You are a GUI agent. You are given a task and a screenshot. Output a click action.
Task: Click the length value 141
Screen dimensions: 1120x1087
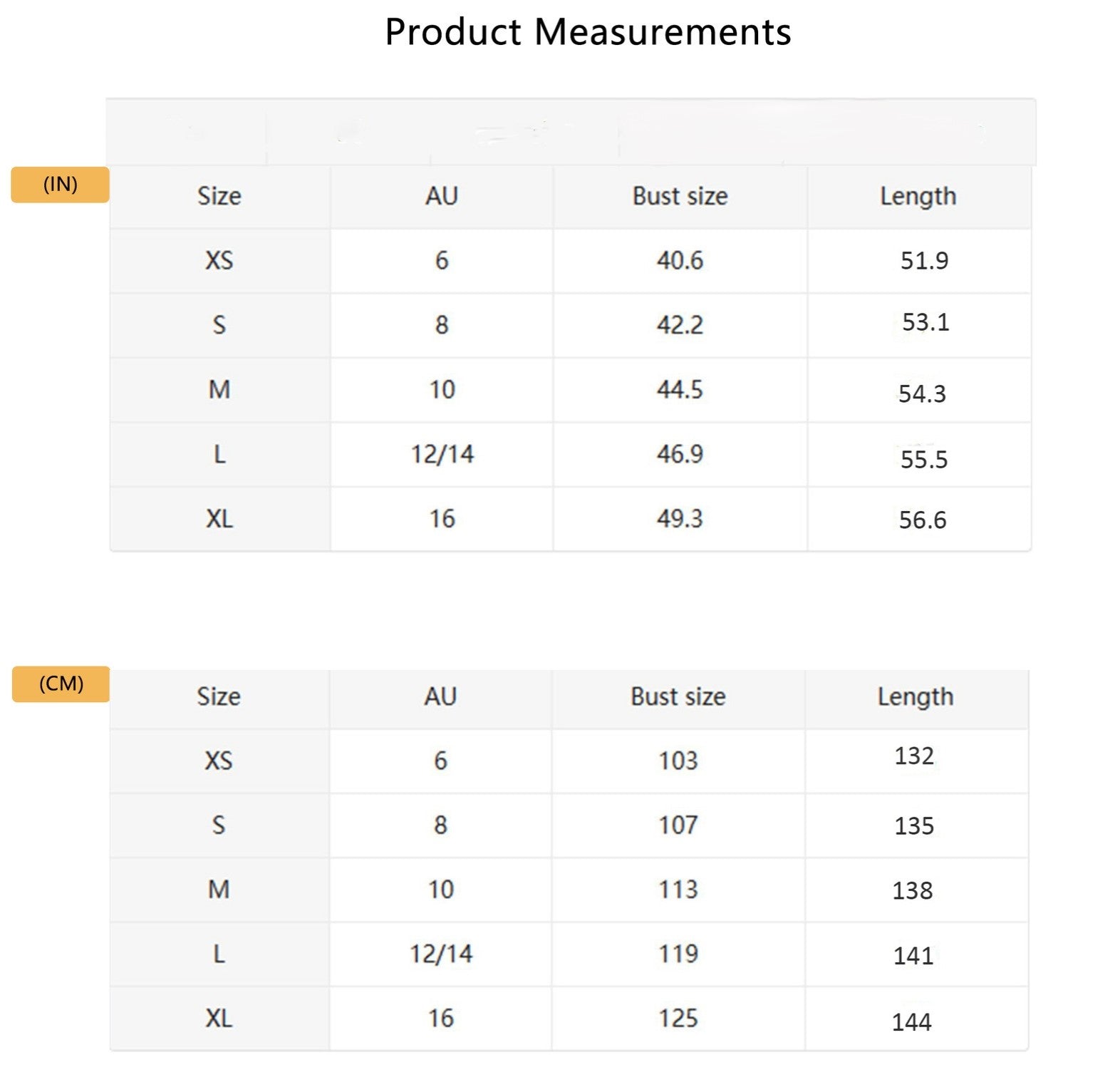point(913,956)
